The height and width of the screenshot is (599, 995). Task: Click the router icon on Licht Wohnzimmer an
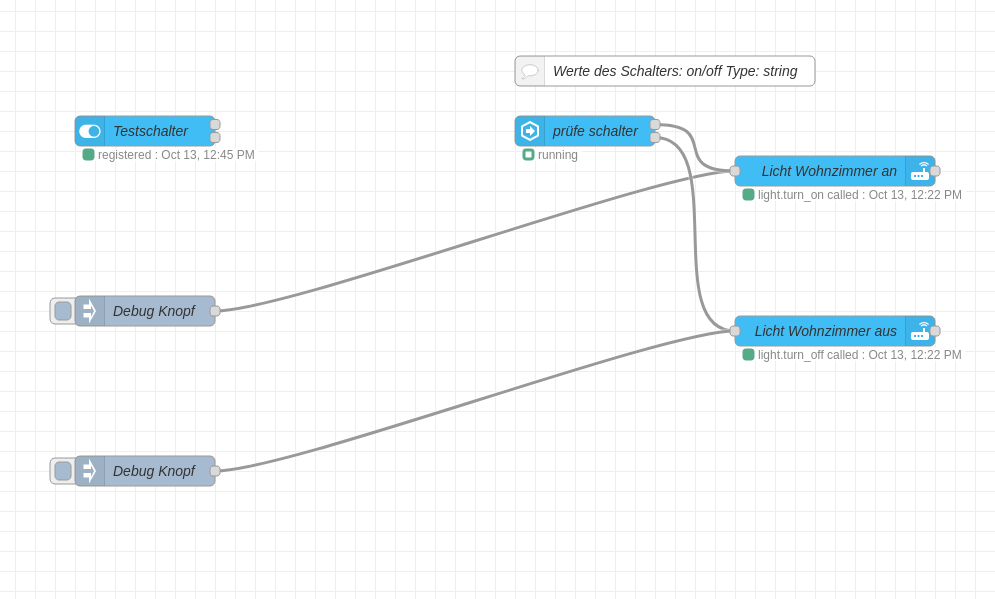pos(920,171)
